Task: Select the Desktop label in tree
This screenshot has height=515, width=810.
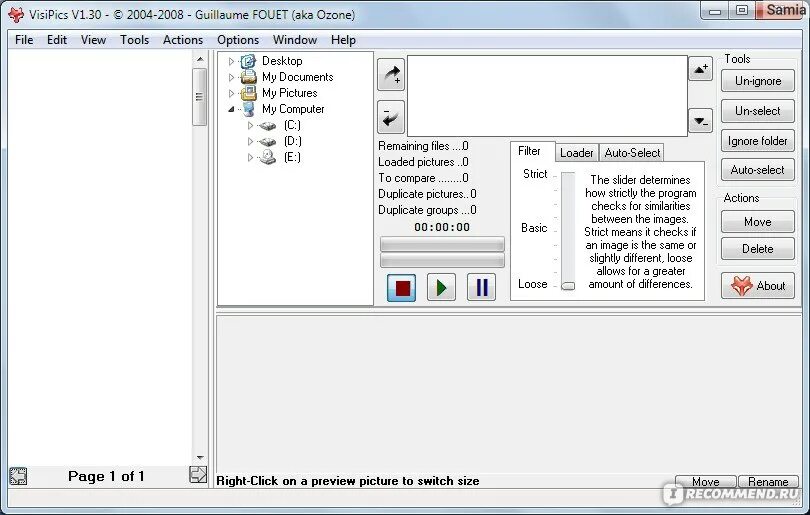Action: 282,61
